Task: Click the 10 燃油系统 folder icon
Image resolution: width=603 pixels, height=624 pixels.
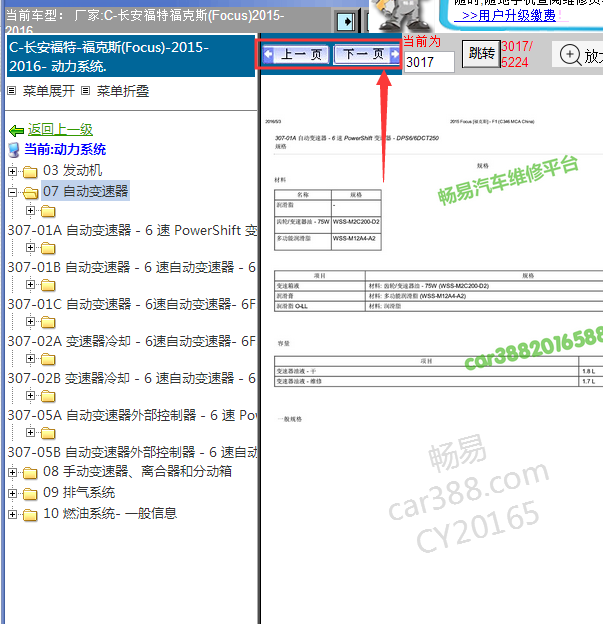Action: coord(30,515)
